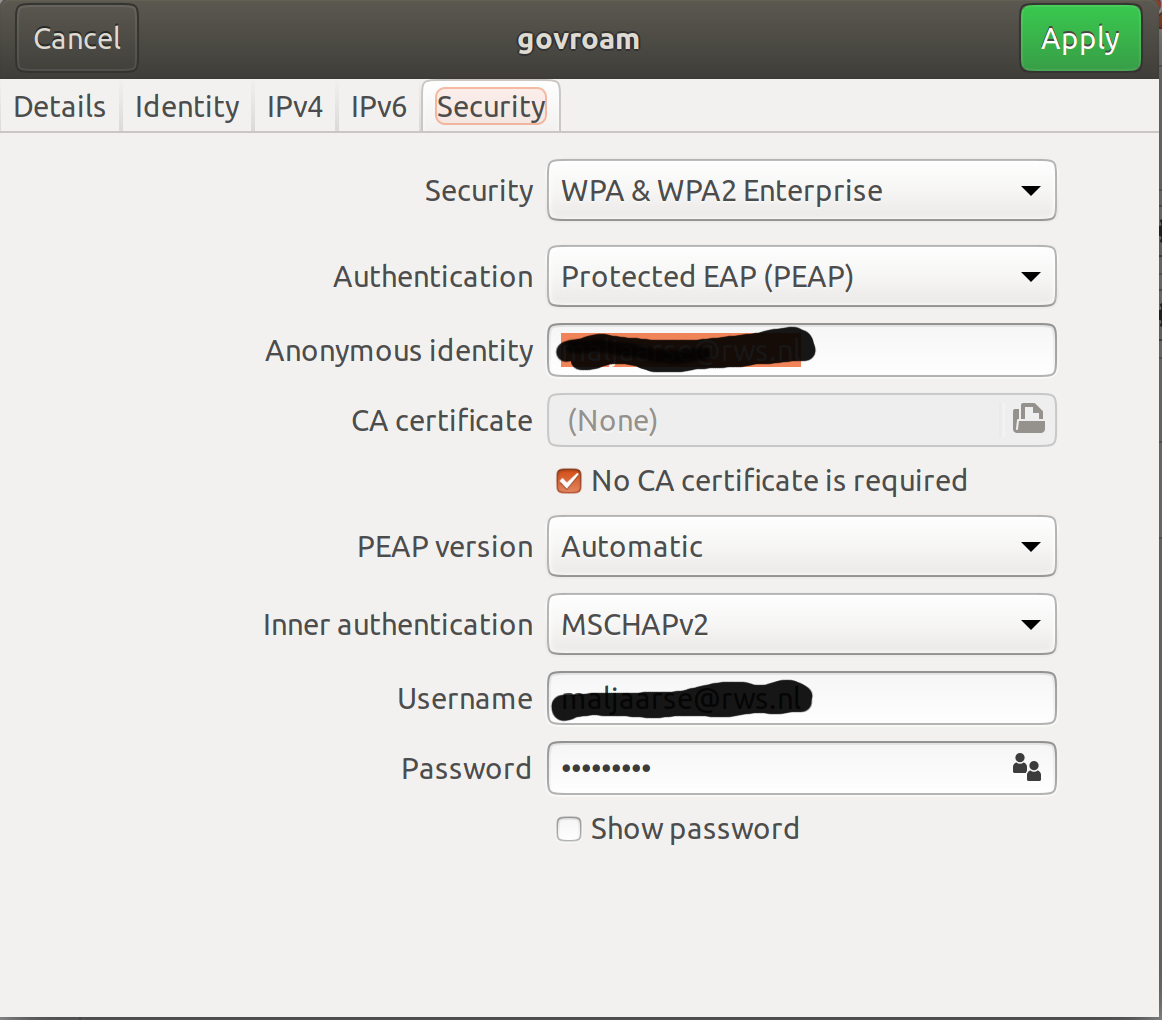The width and height of the screenshot is (1162, 1020).
Task: Uncheck No CA certificate is required
Action: (x=569, y=481)
